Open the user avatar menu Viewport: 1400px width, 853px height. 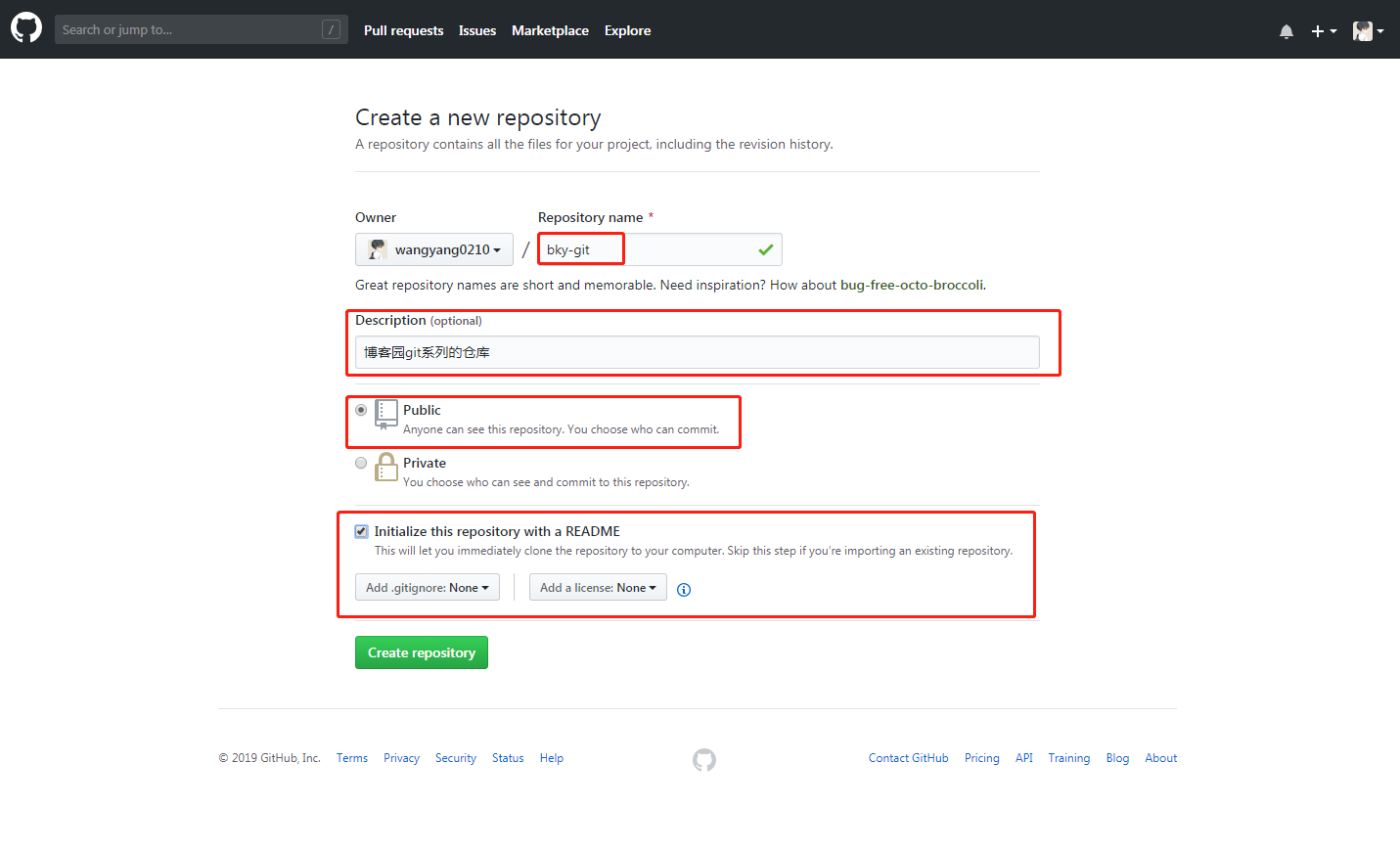coord(1368,31)
